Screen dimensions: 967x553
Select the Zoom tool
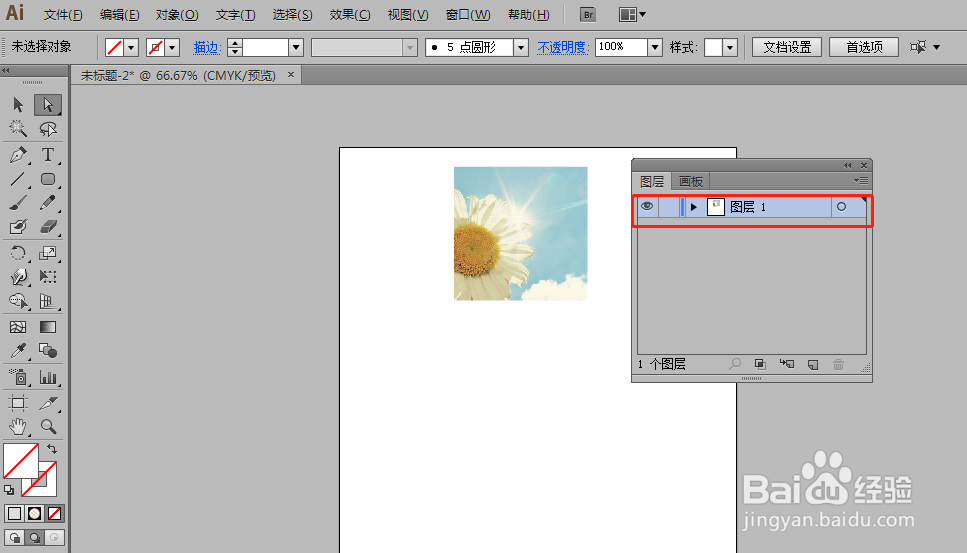[x=47, y=427]
